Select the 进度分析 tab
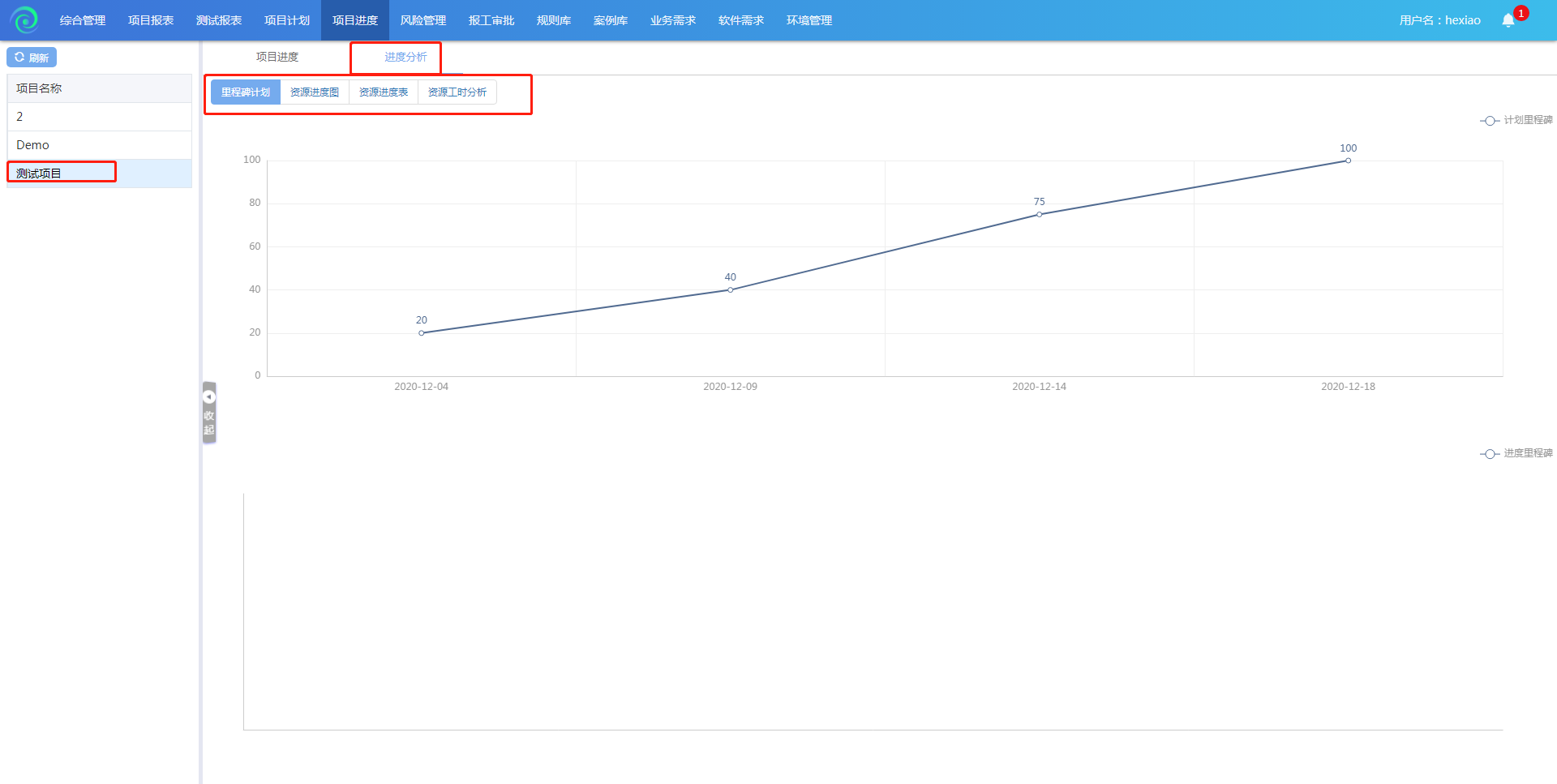This screenshot has height=784, width=1557. point(405,57)
